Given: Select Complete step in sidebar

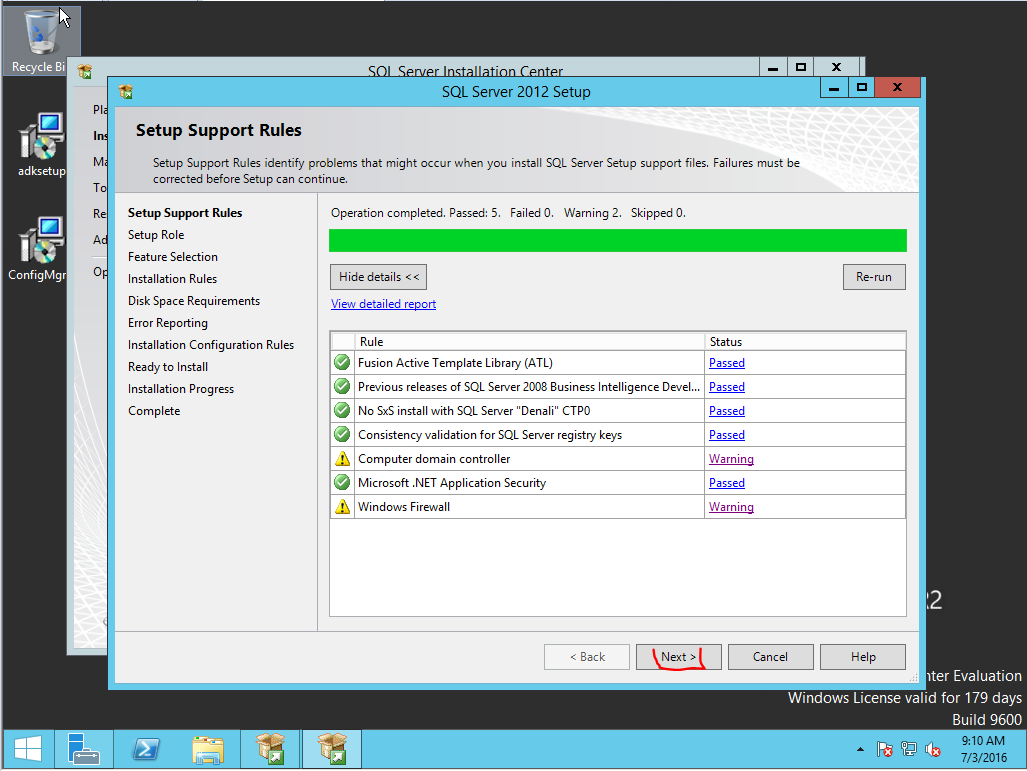Looking at the screenshot, I should click(x=154, y=411).
